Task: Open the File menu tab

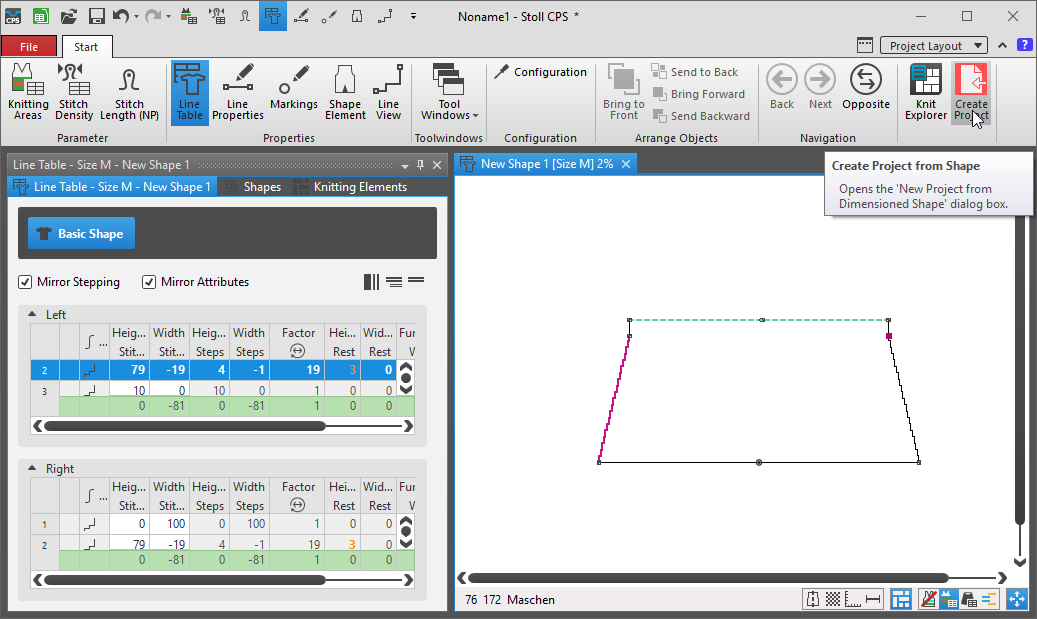Action: [x=29, y=47]
